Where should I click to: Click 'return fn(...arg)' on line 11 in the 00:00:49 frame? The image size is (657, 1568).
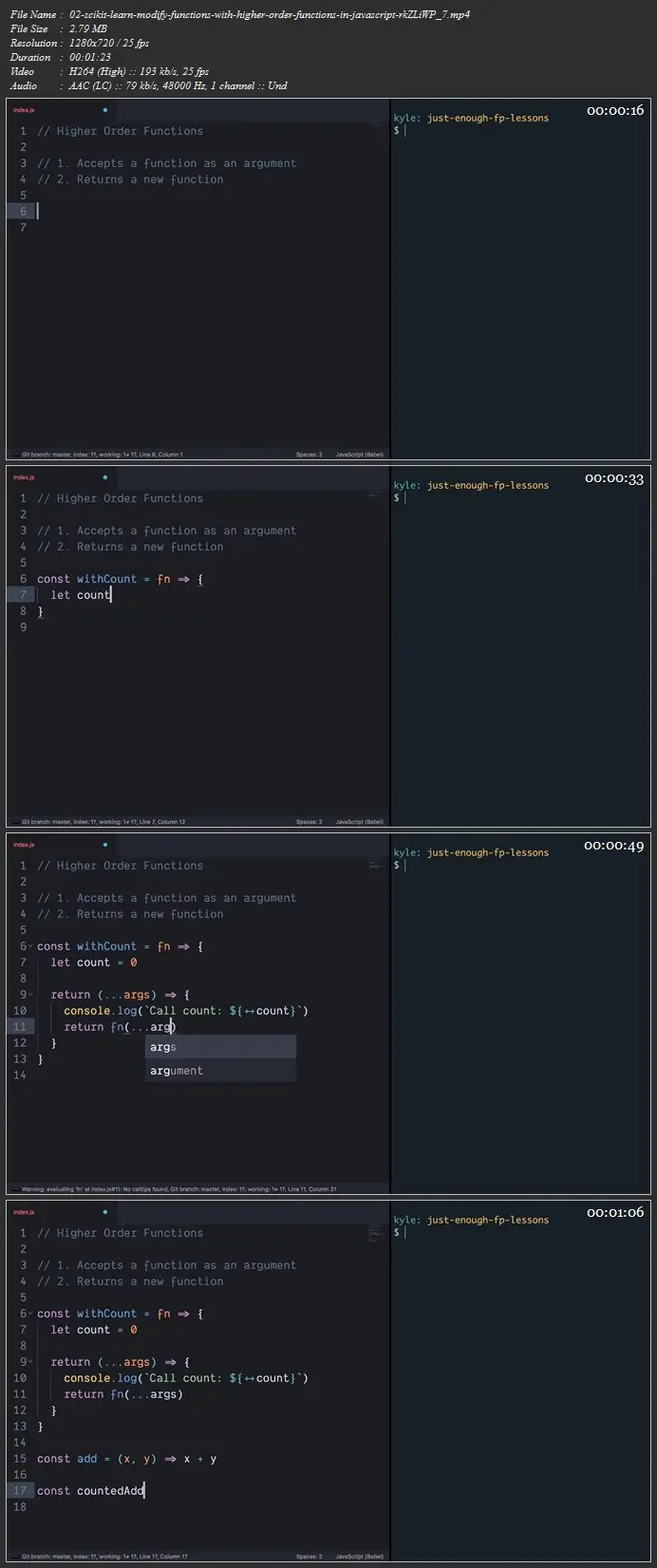click(121, 1027)
